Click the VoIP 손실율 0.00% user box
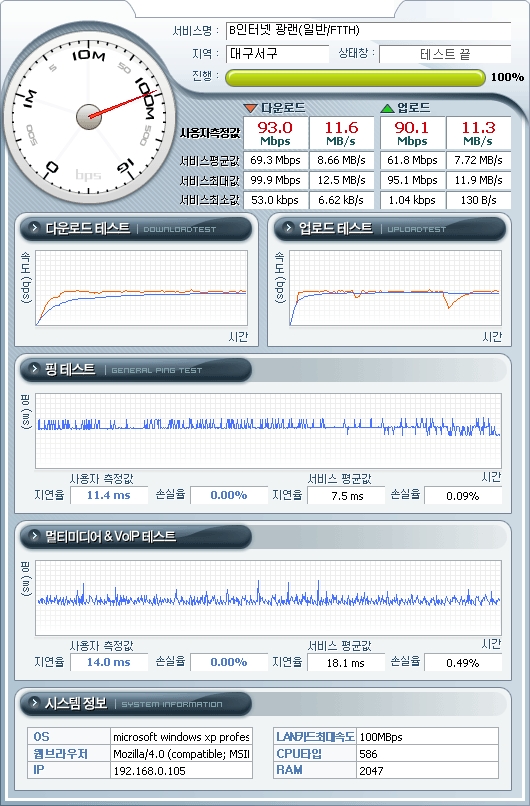The image size is (530, 806). (x=229, y=662)
